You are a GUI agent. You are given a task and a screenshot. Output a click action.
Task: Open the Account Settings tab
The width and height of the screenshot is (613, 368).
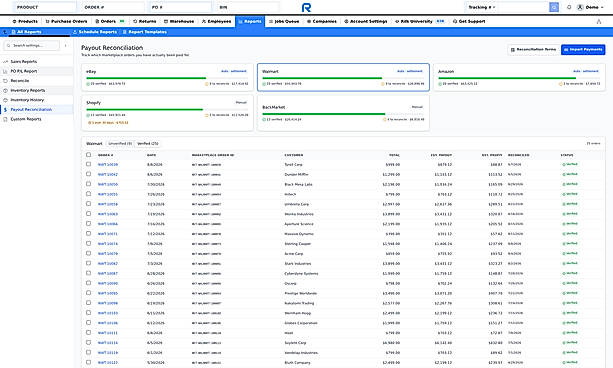click(366, 22)
